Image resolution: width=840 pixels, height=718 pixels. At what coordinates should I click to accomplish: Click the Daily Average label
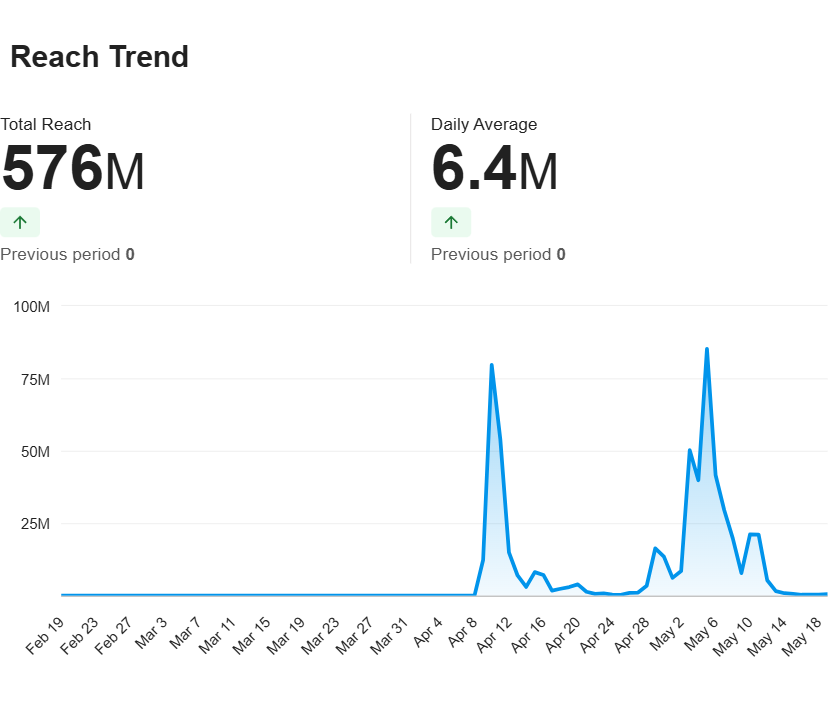[x=484, y=125]
